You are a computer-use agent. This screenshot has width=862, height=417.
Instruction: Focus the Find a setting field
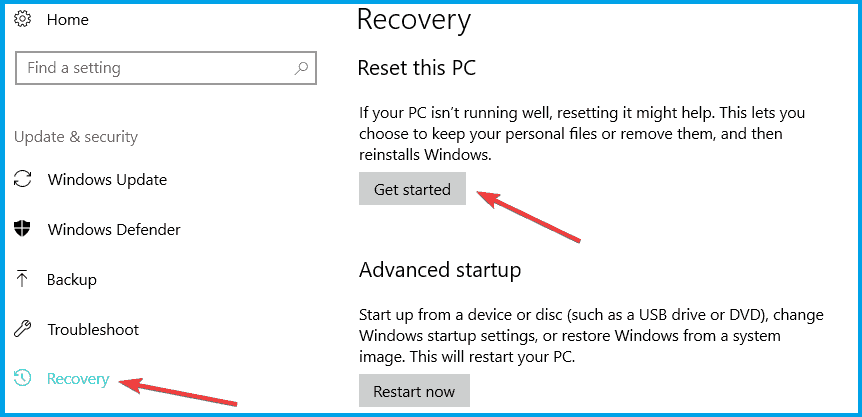click(x=150, y=69)
